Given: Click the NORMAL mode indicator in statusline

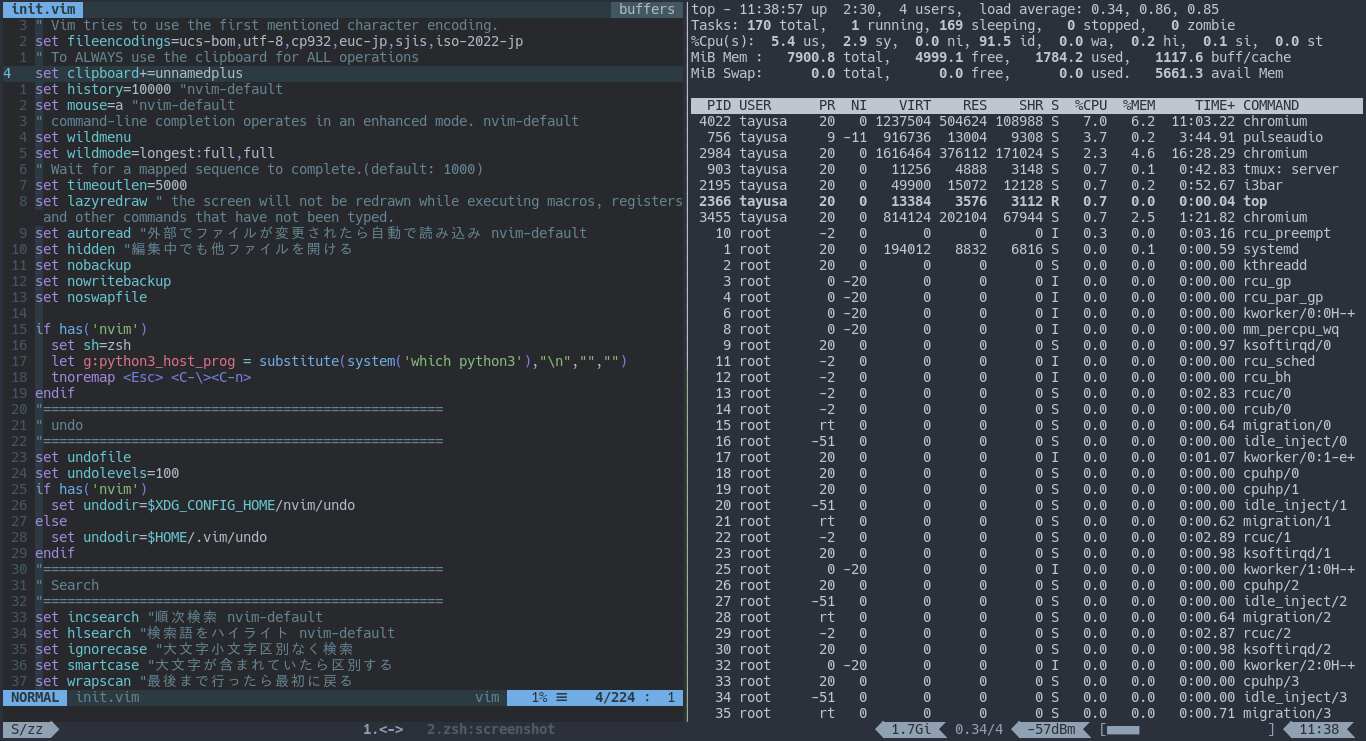Looking at the screenshot, I should pos(36,697).
